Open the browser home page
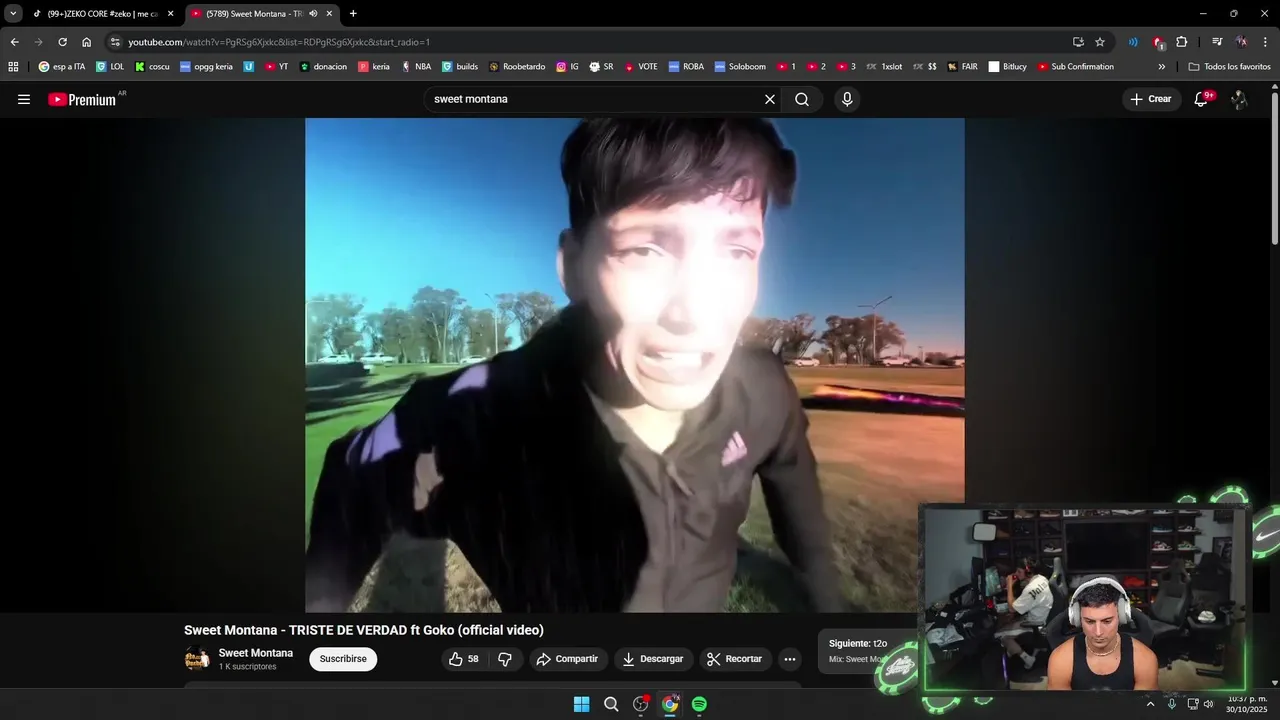The width and height of the screenshot is (1280, 720). point(86,42)
